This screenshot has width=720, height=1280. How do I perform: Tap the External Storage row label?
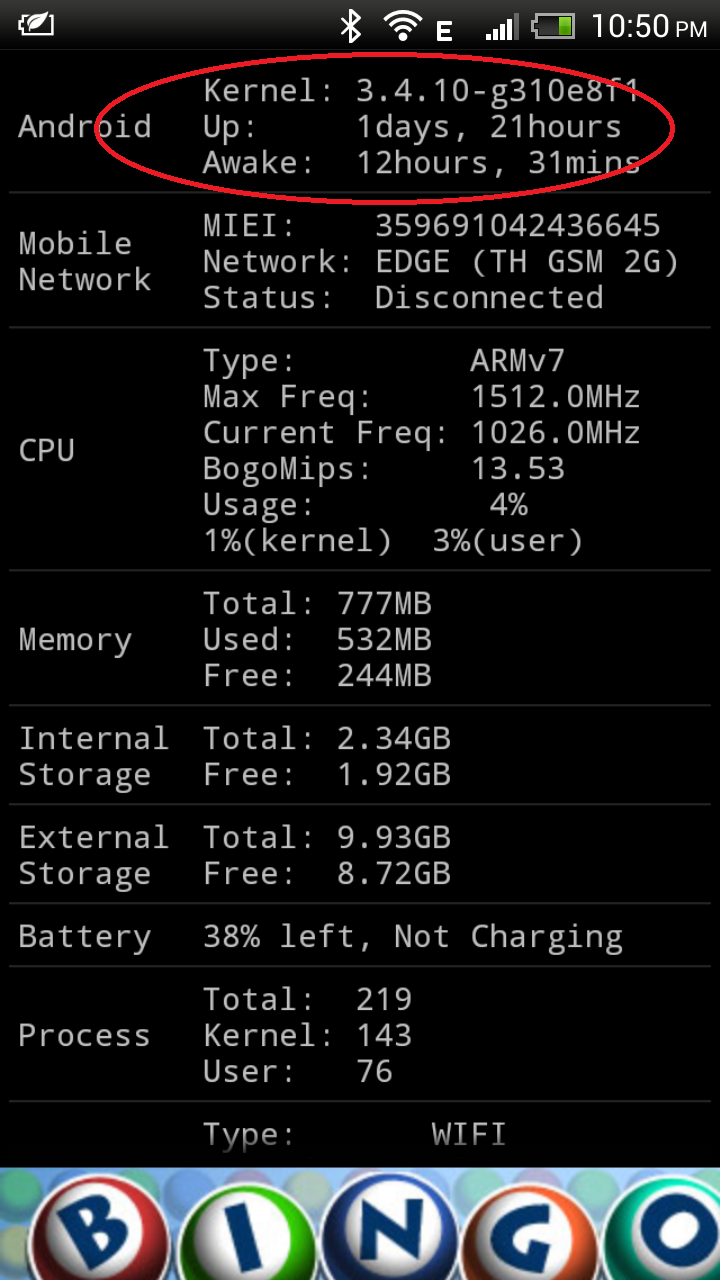click(93, 855)
